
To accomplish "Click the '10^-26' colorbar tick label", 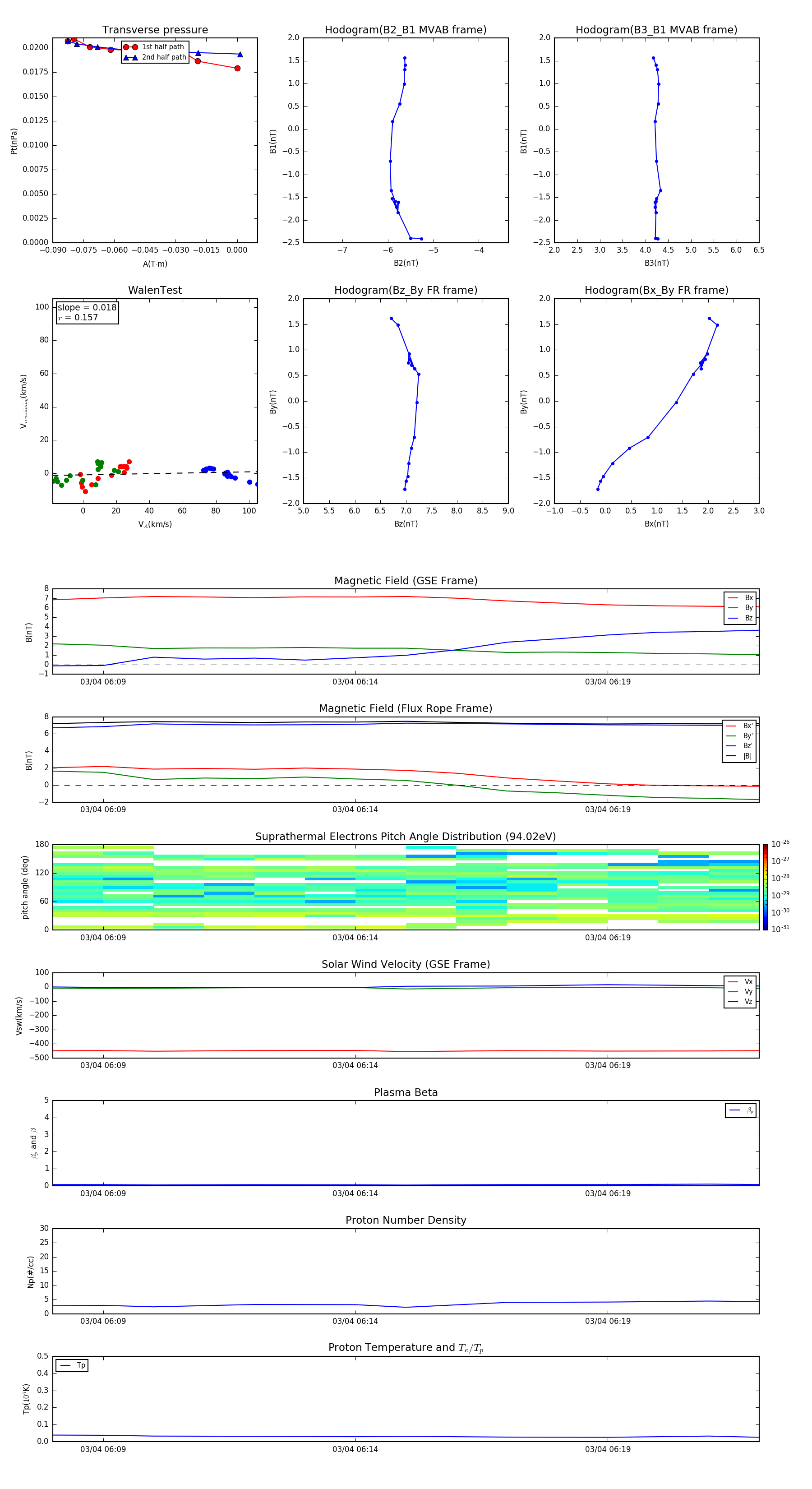I will click(780, 844).
